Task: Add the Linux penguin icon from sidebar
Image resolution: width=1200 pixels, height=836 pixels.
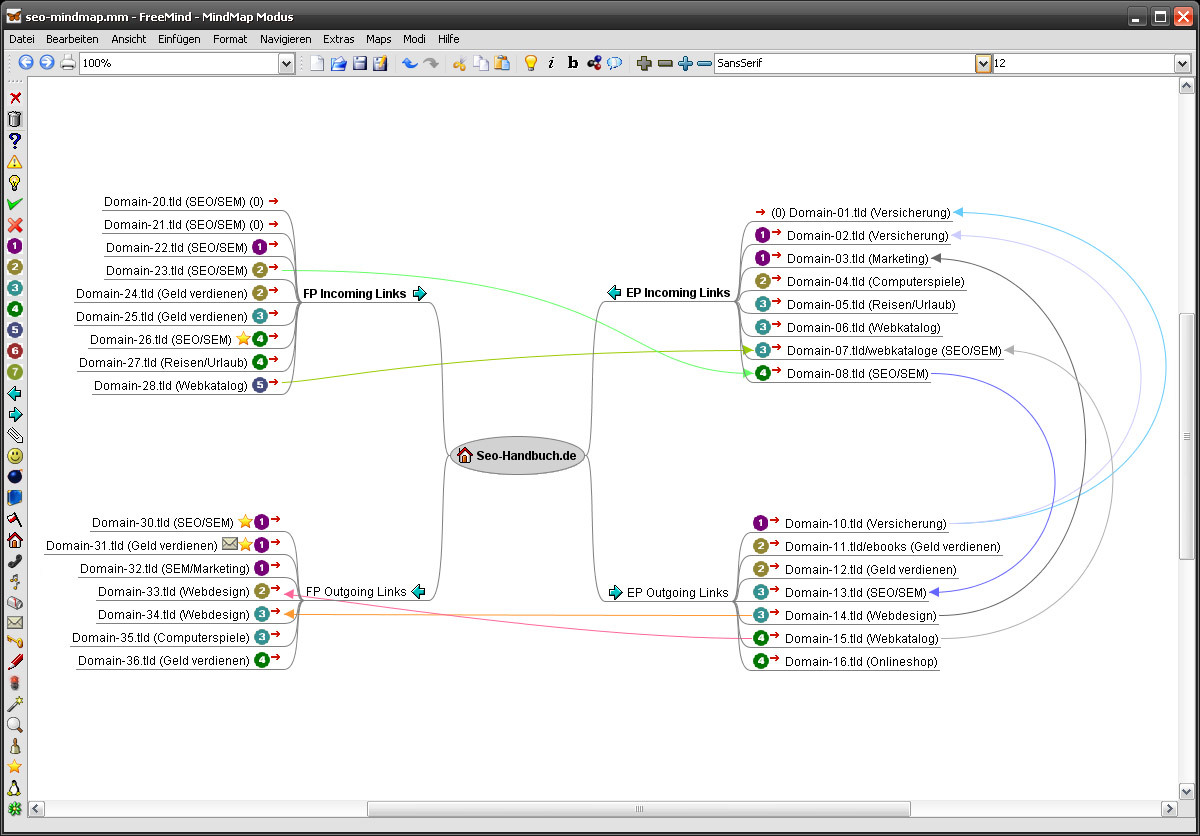Action: [15, 787]
